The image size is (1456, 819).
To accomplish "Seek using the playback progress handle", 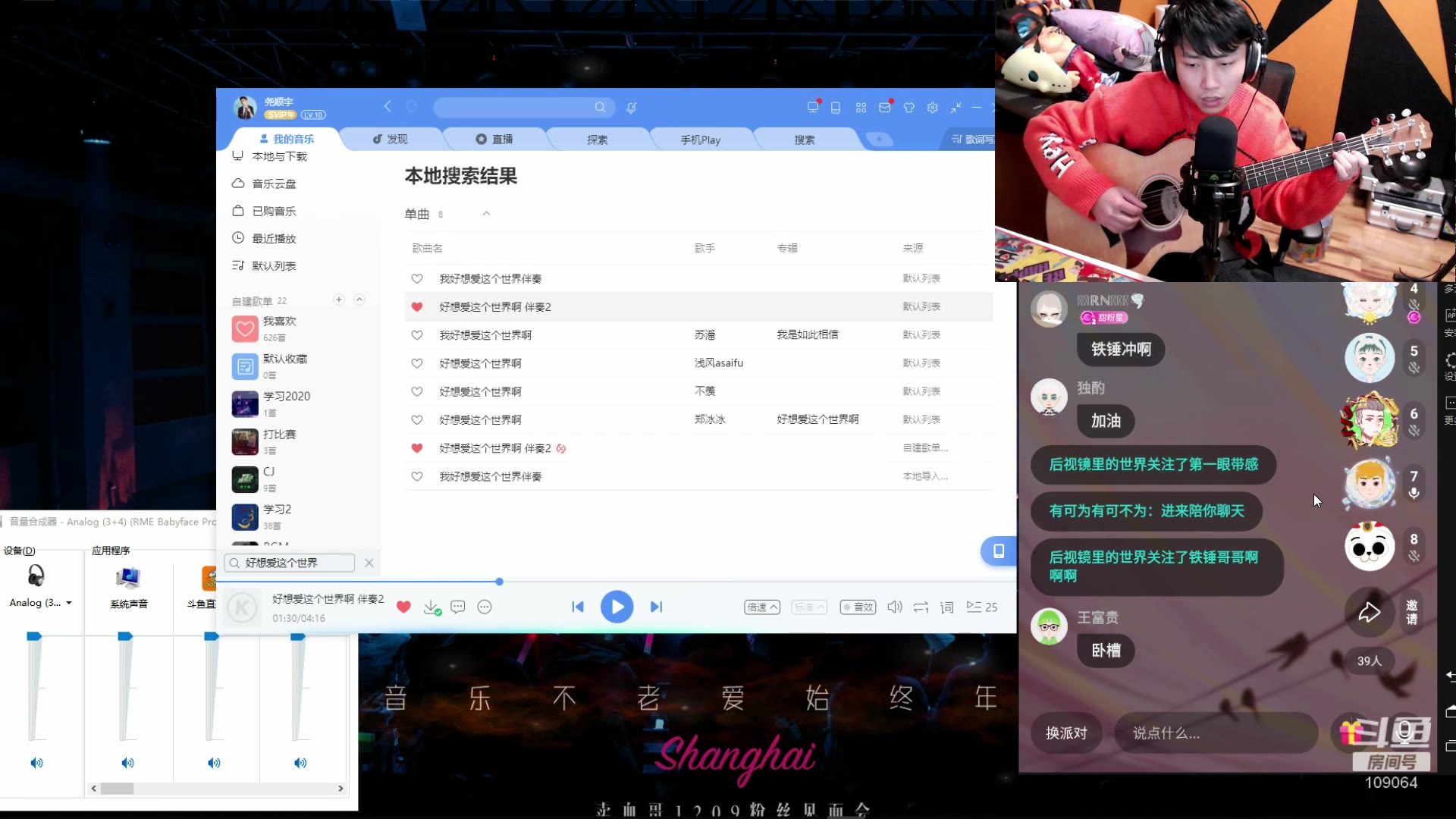I will tap(499, 582).
